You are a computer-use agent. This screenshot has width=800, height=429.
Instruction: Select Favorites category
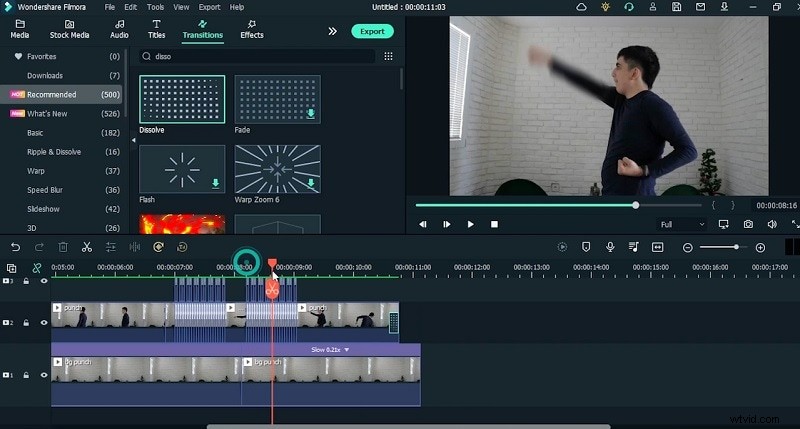point(61,56)
